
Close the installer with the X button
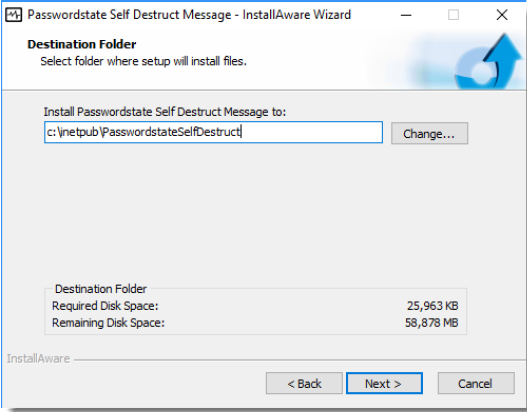click(502, 15)
